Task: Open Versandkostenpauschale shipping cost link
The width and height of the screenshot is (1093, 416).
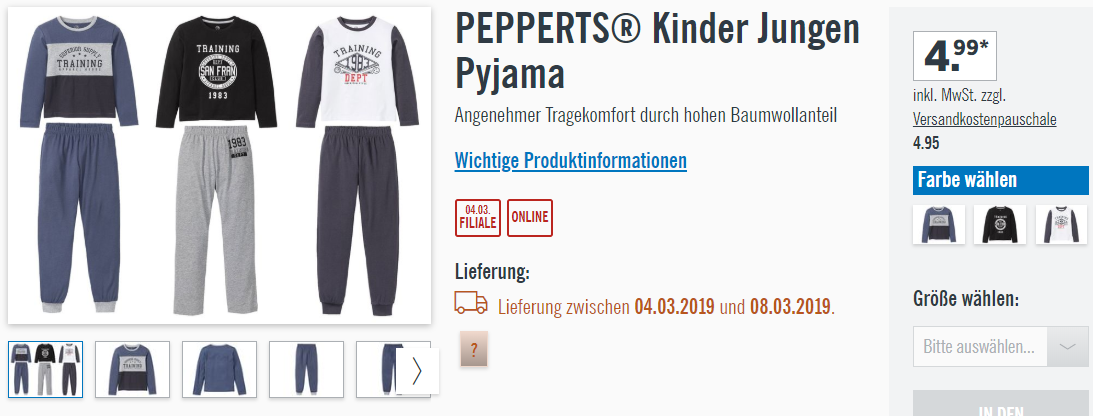Action: coord(984,120)
